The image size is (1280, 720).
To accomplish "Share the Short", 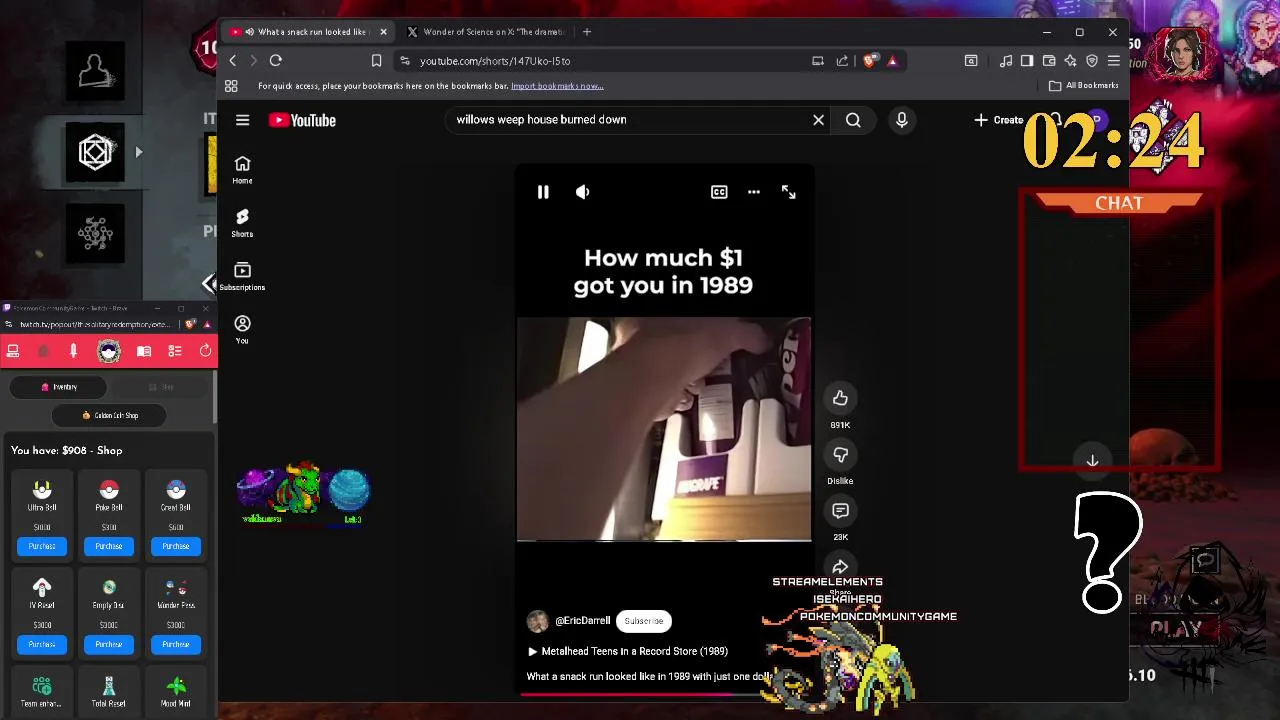I will pyautogui.click(x=840, y=567).
